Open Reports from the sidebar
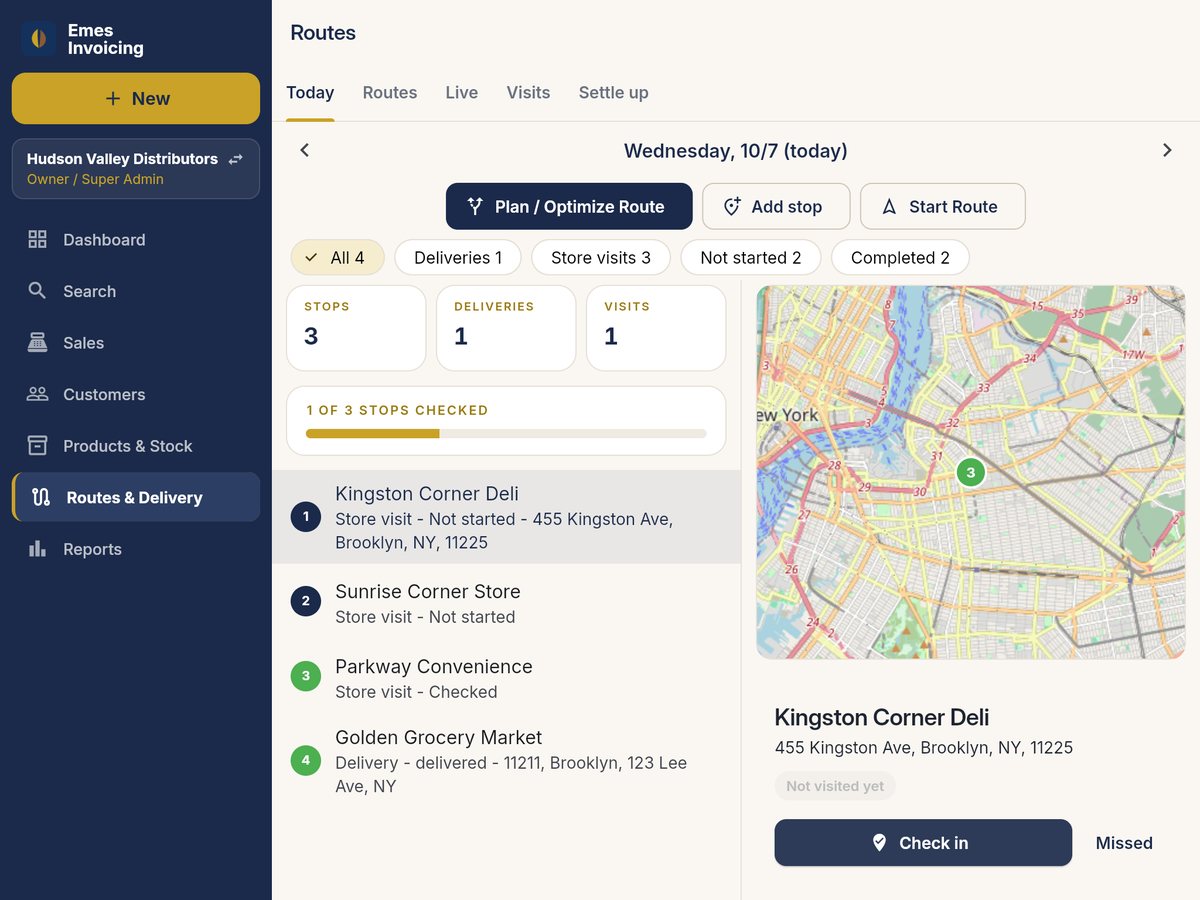 pos(136,549)
